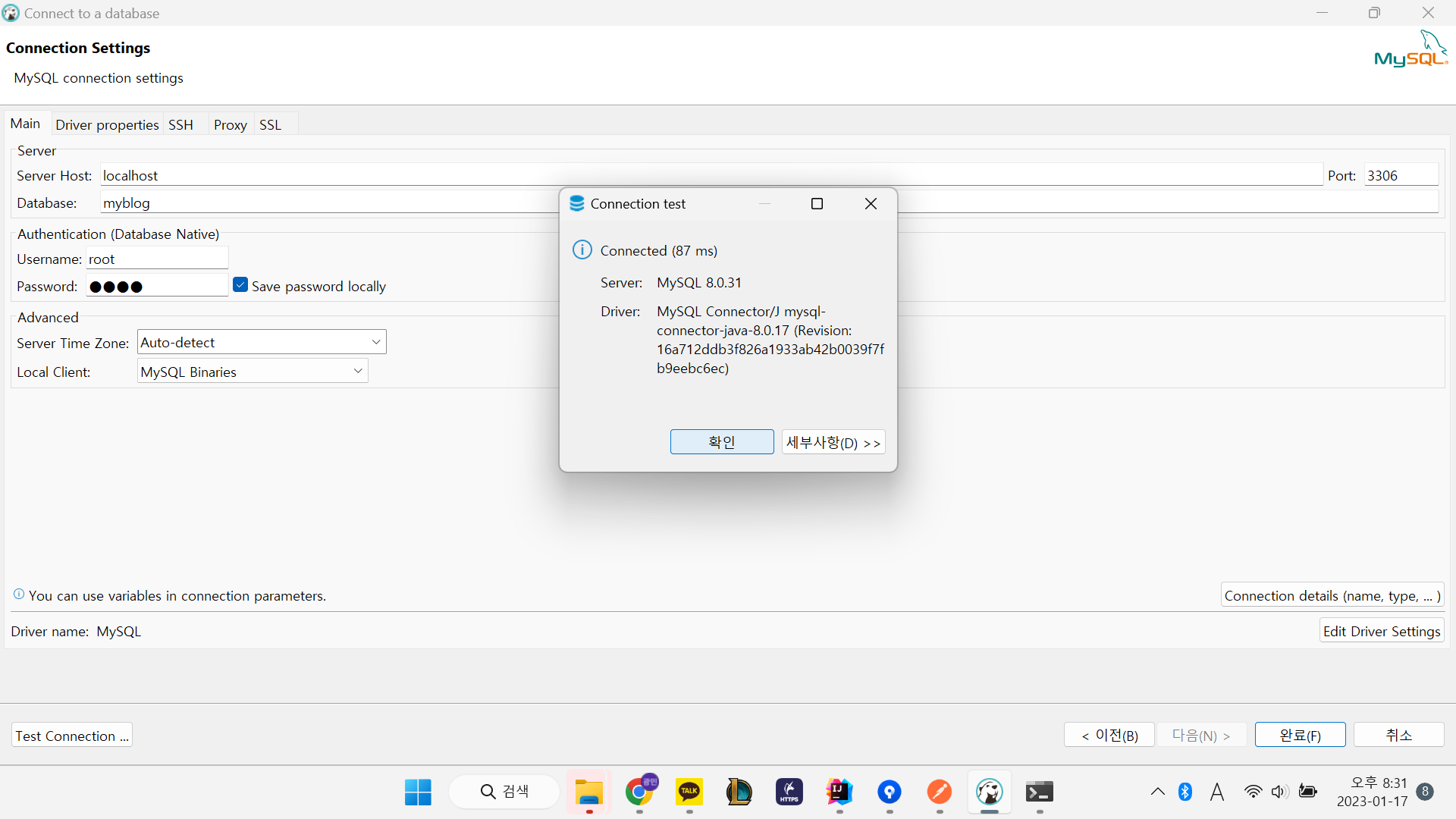Switch to the Driver properties tab
This screenshot has height=819, width=1456.
(x=107, y=124)
